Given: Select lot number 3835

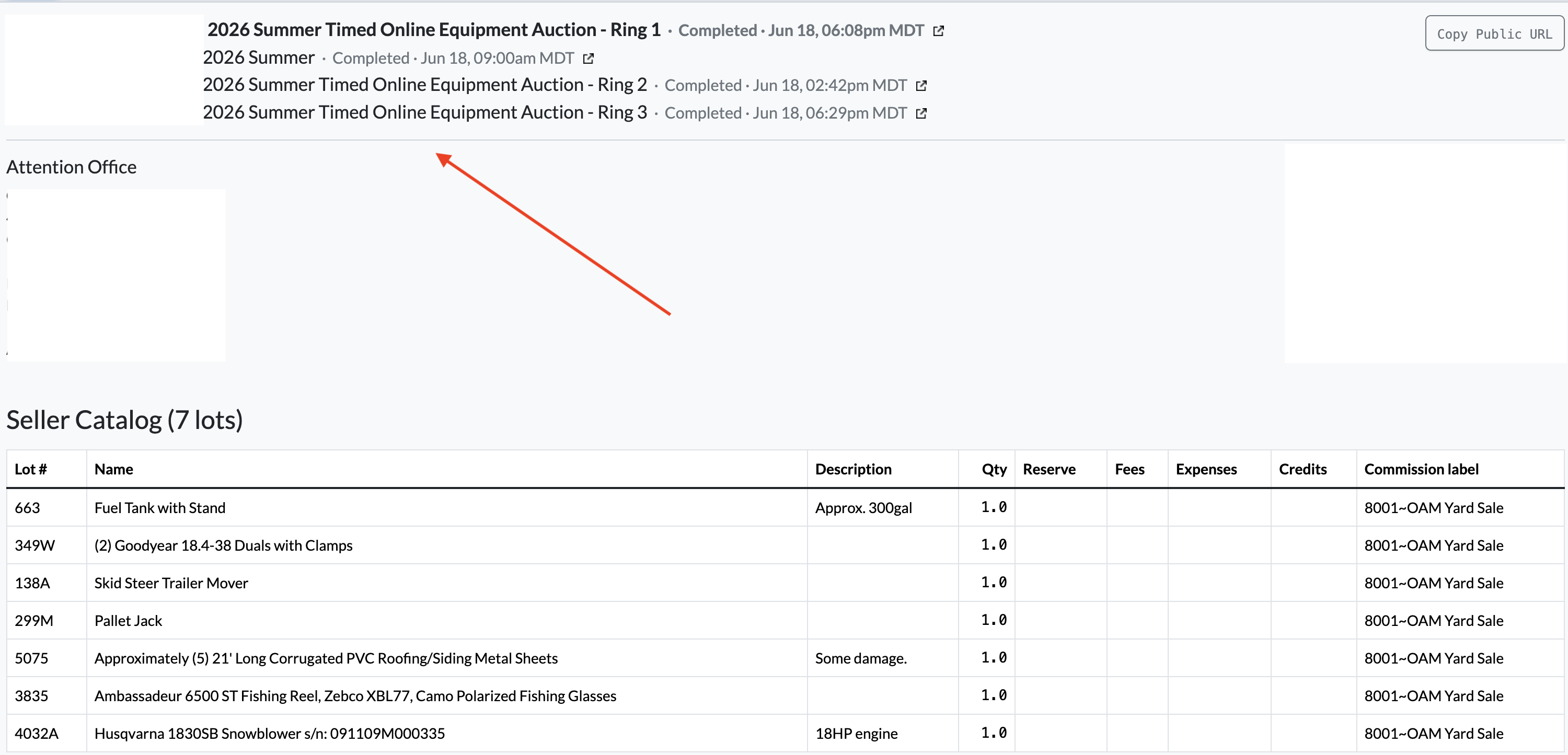Looking at the screenshot, I should (31, 696).
